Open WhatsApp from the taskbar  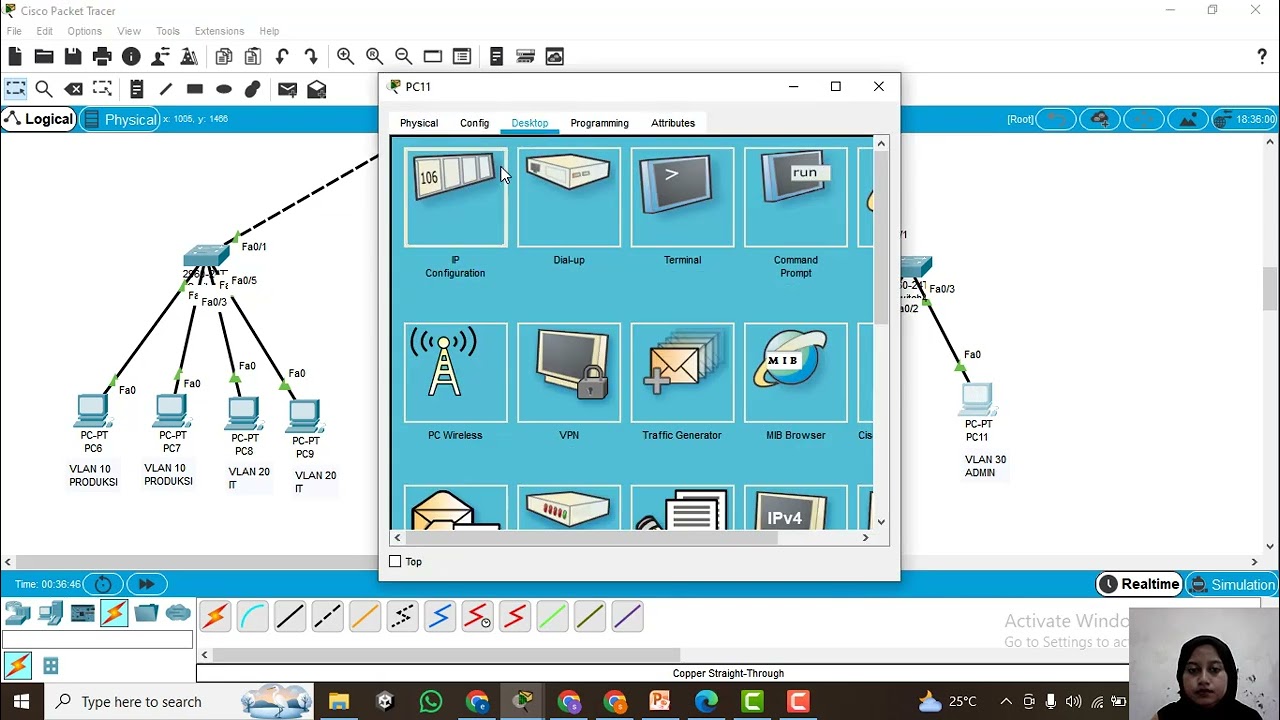(431, 702)
